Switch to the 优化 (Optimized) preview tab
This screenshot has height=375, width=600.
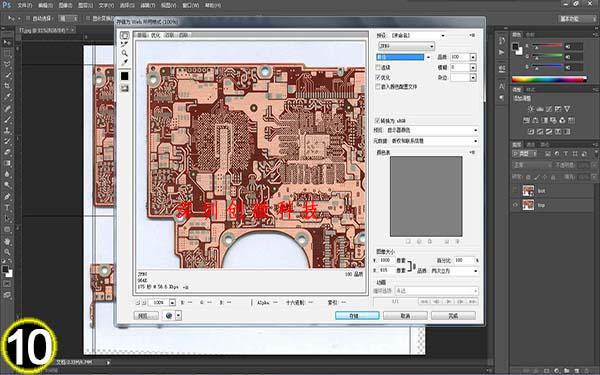155,35
